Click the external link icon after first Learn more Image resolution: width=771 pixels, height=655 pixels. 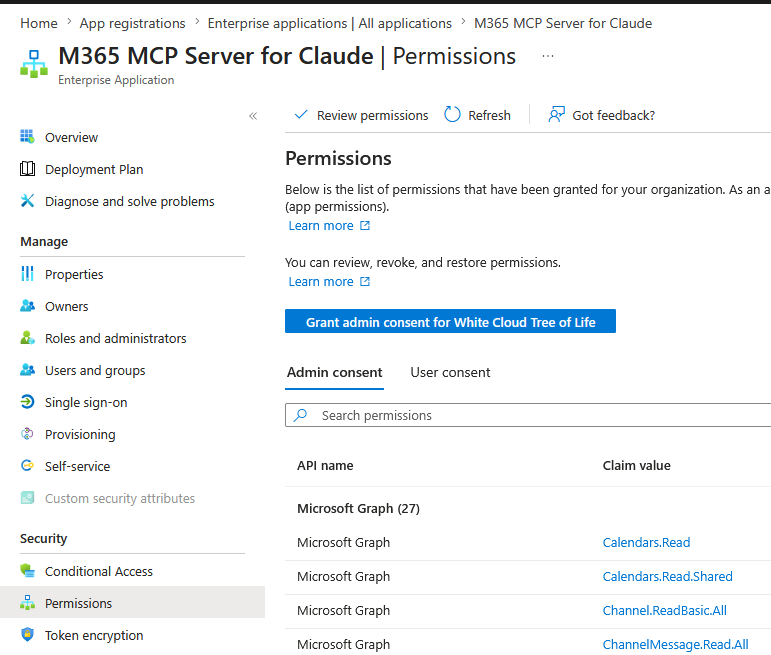click(x=364, y=225)
